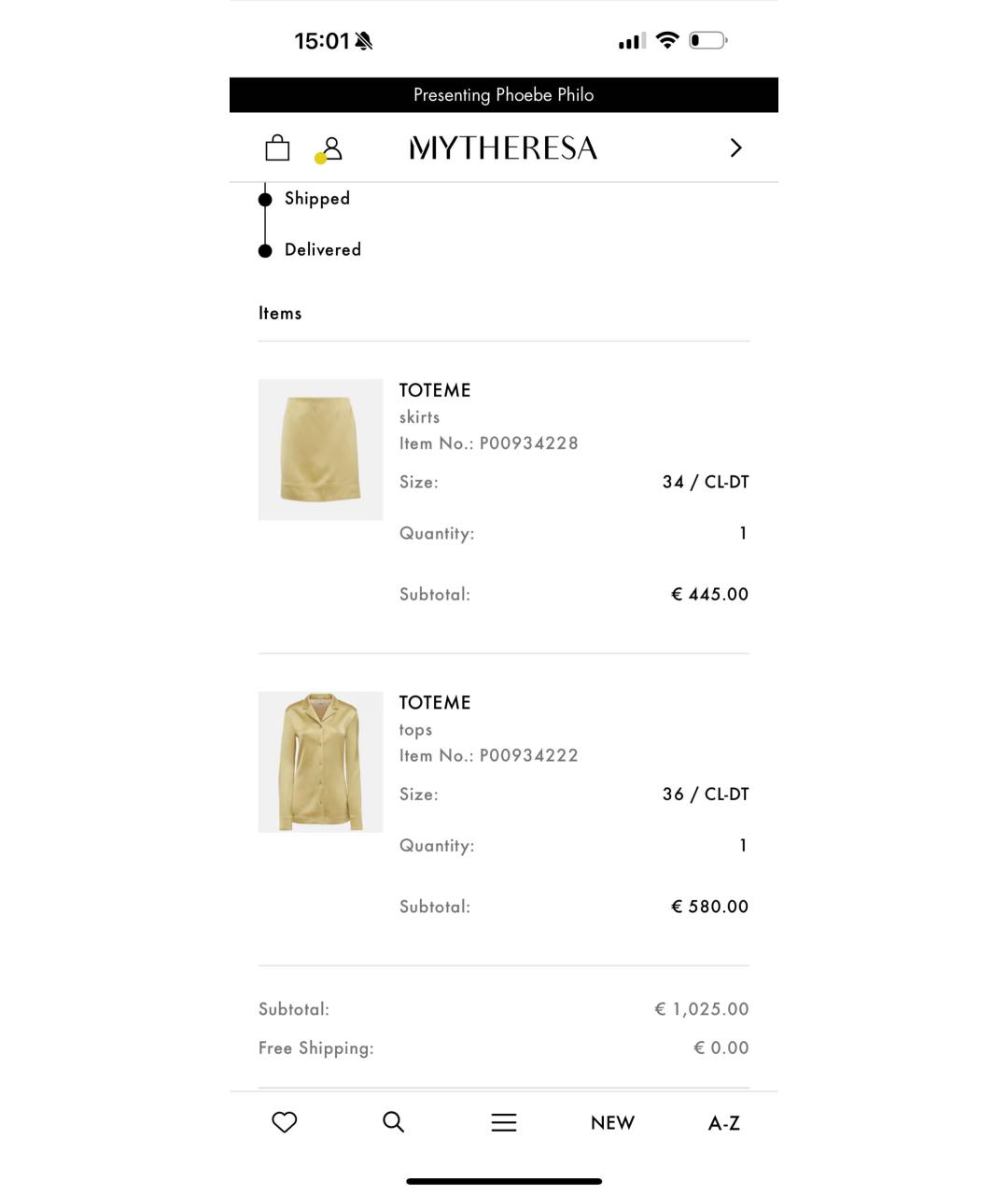
Task: Tap item number P00934228
Action: (x=529, y=443)
